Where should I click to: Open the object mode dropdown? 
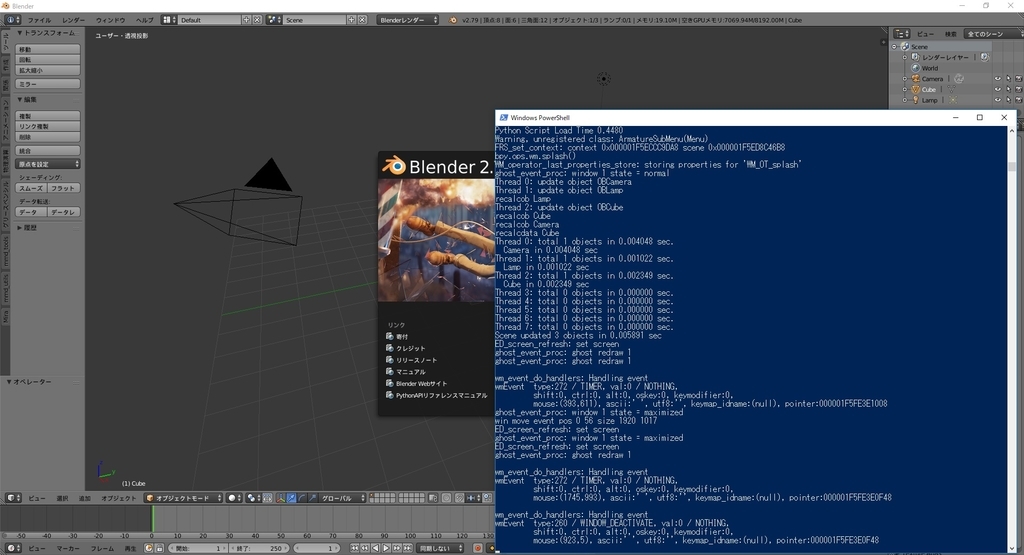tap(184, 498)
